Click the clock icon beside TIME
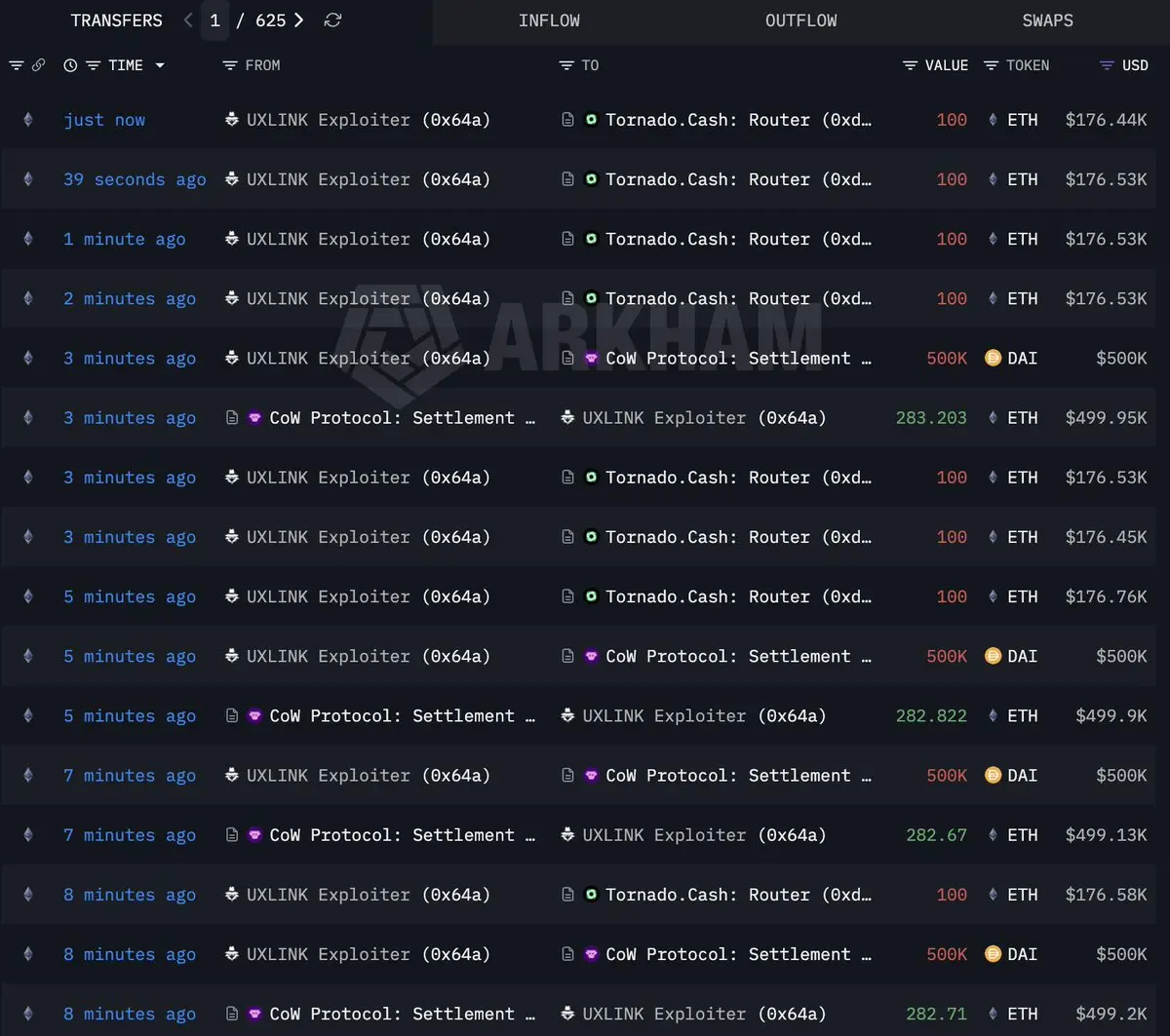 [x=70, y=65]
